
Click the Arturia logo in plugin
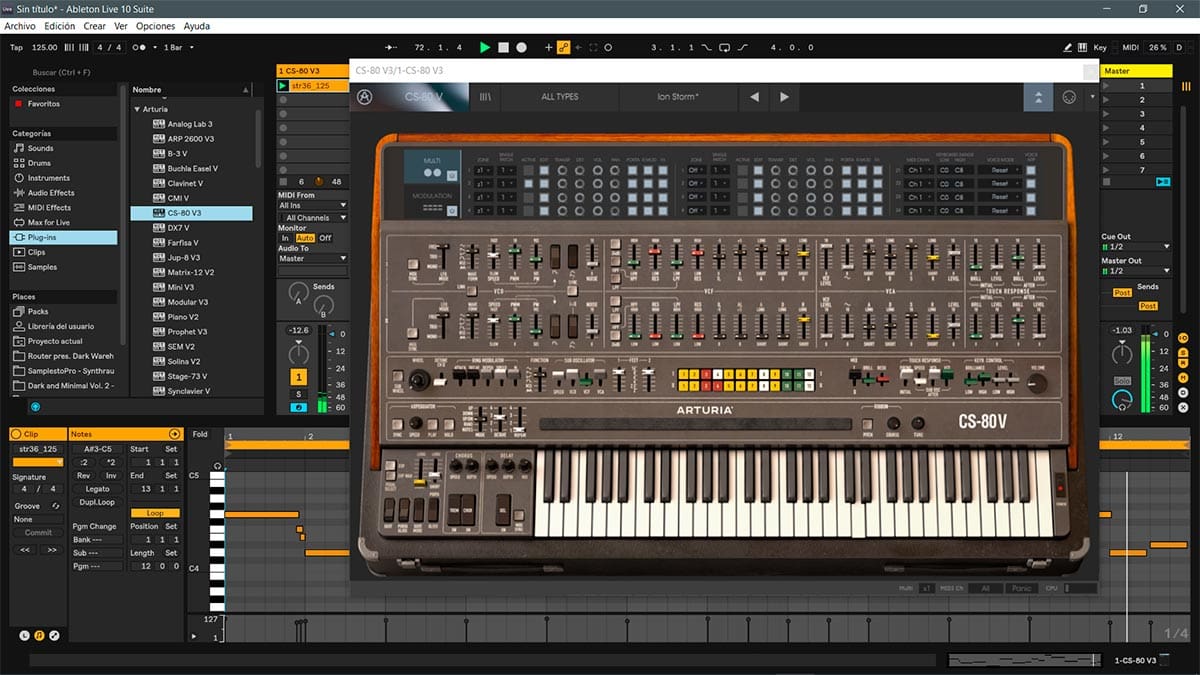[365, 97]
